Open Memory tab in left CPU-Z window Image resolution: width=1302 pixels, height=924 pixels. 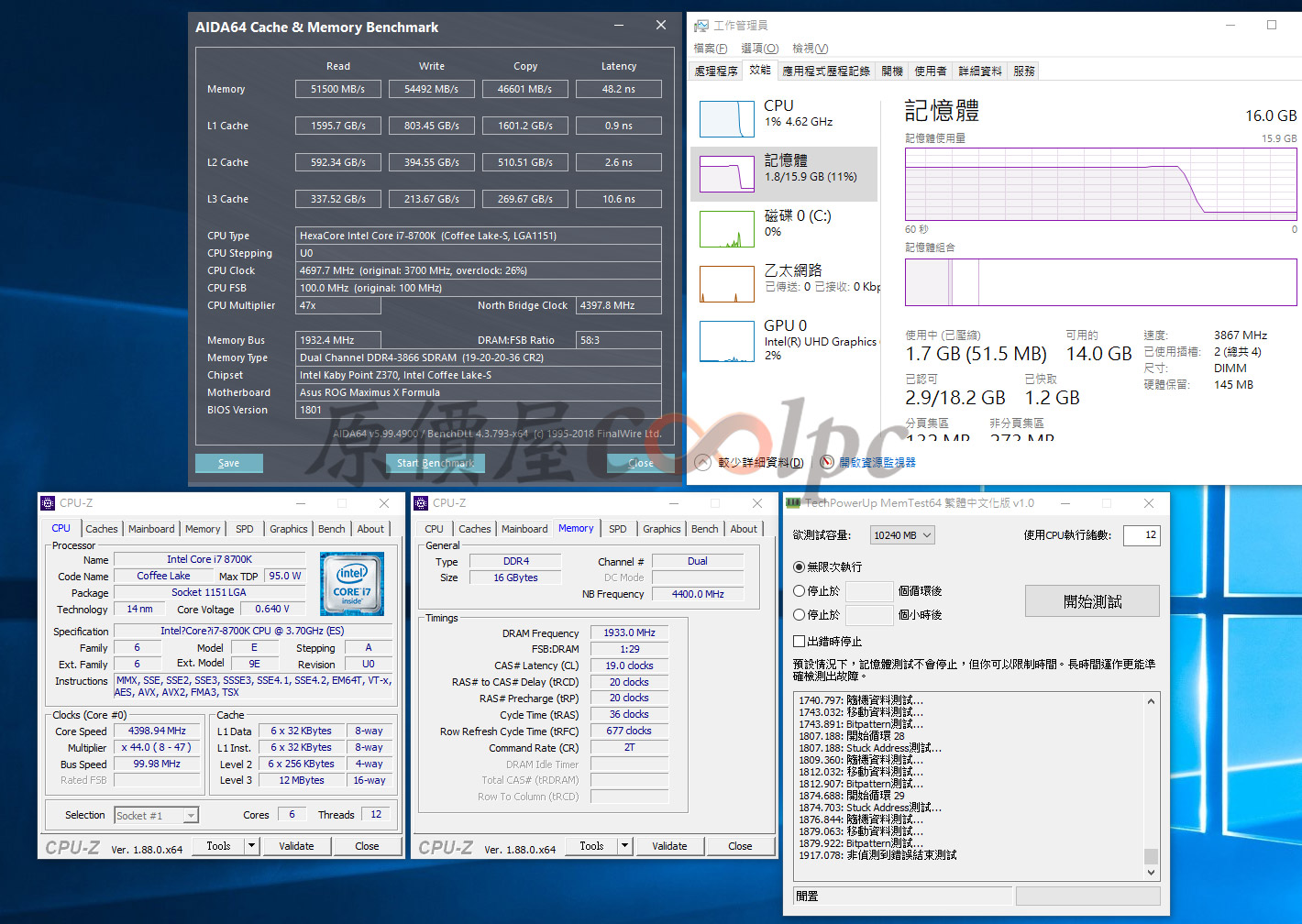[203, 529]
